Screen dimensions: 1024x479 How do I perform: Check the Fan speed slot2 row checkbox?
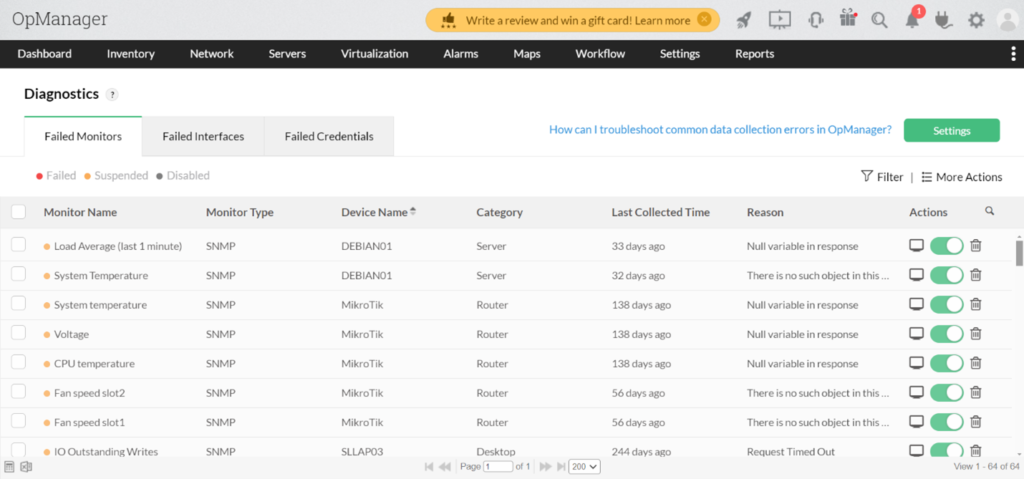[x=19, y=393]
